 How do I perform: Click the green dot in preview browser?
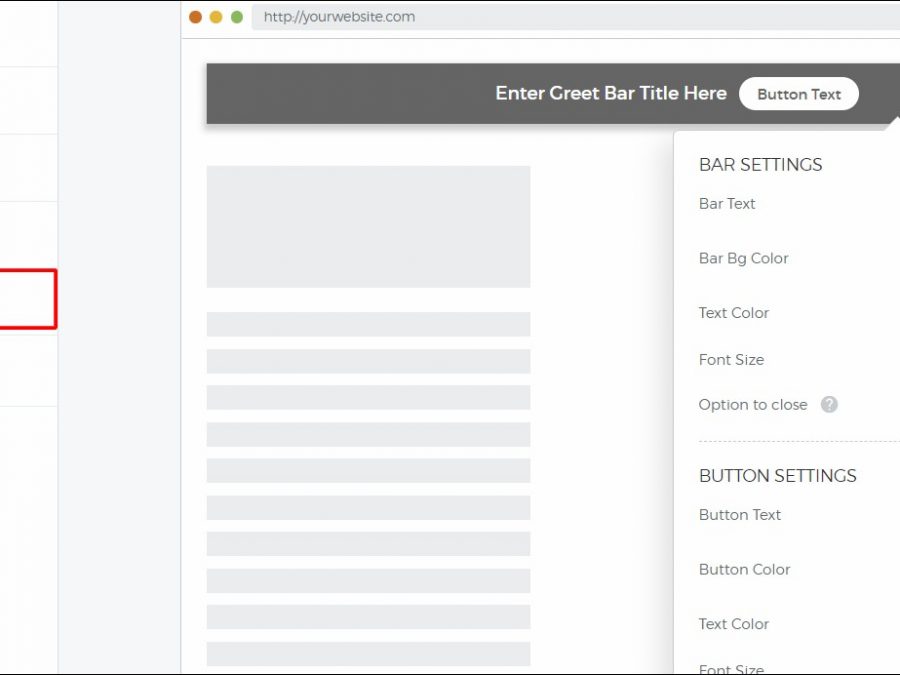[x=237, y=17]
